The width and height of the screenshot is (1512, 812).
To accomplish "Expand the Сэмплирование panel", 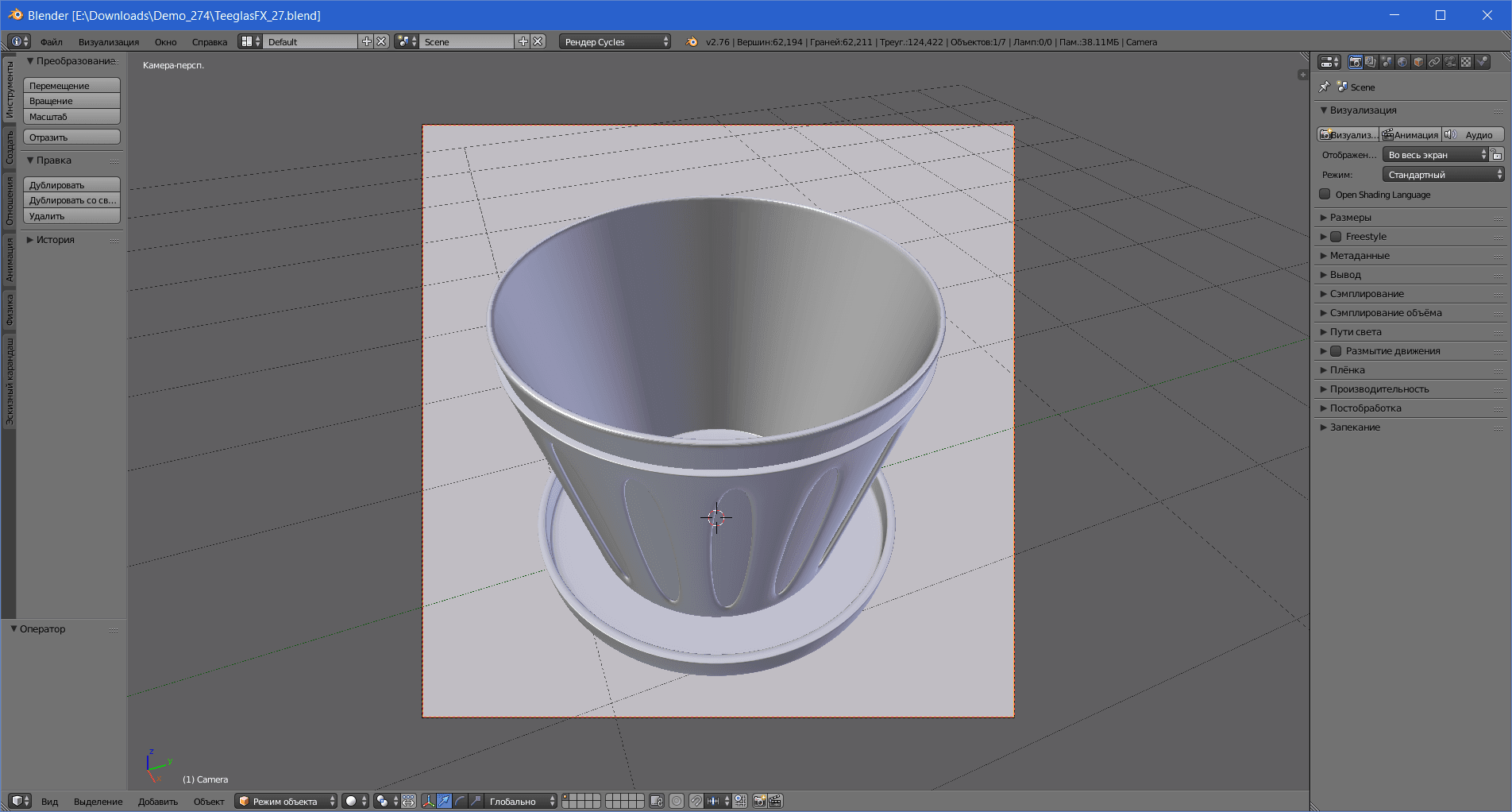I will click(1366, 294).
